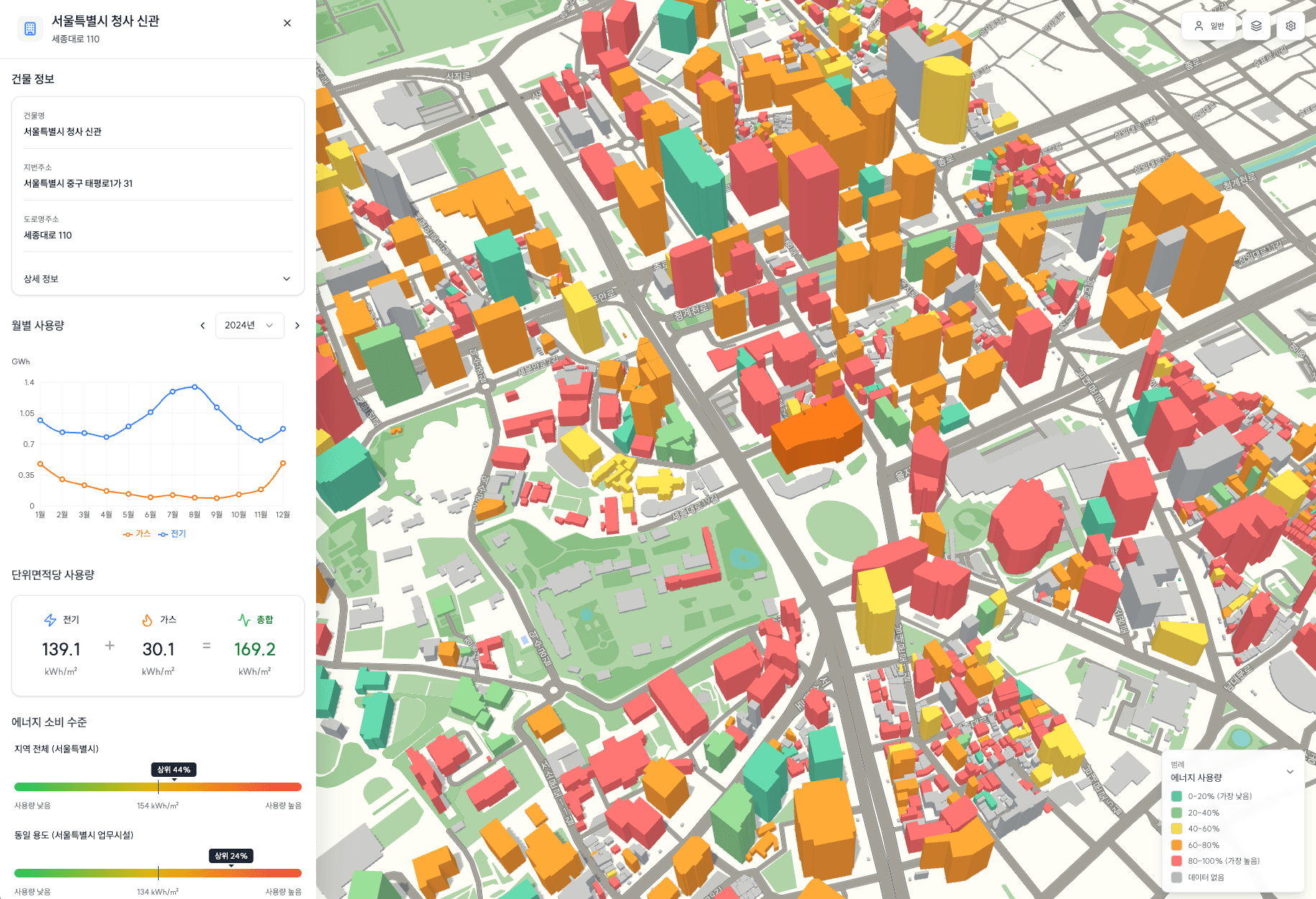
Task: Click the 80-100% red color swatch
Action: pos(1177,861)
